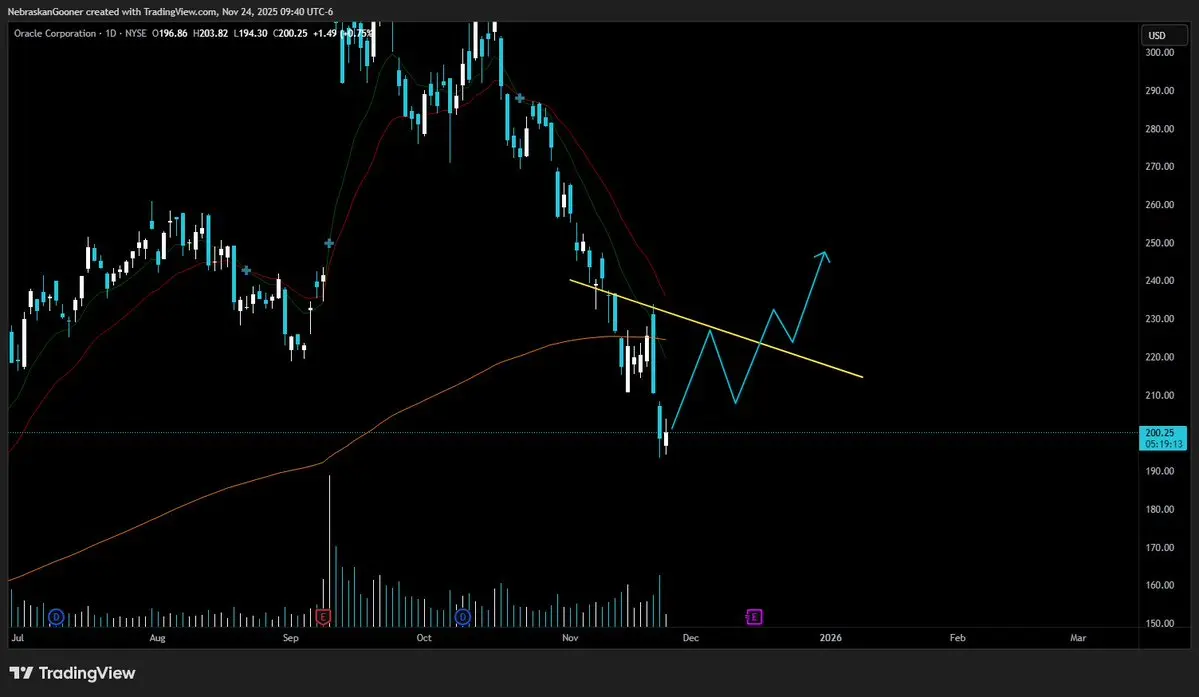Click the 300.00 price axis label

[x=1159, y=53]
